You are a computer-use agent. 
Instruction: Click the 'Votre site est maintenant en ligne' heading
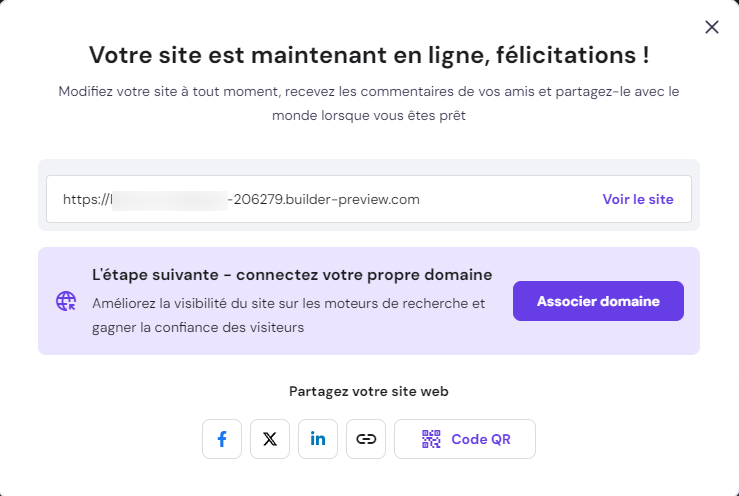coord(369,54)
